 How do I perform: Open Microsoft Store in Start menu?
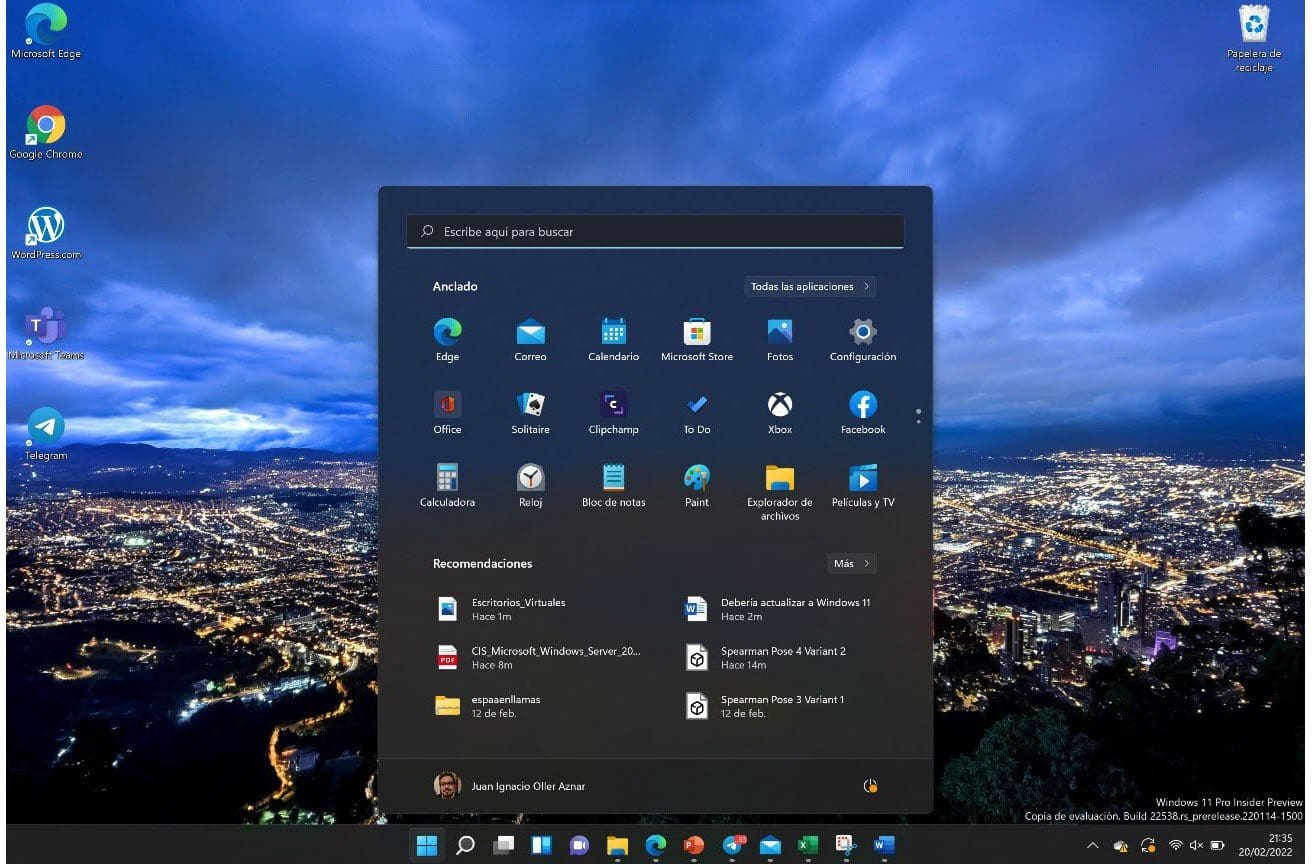pos(697,339)
